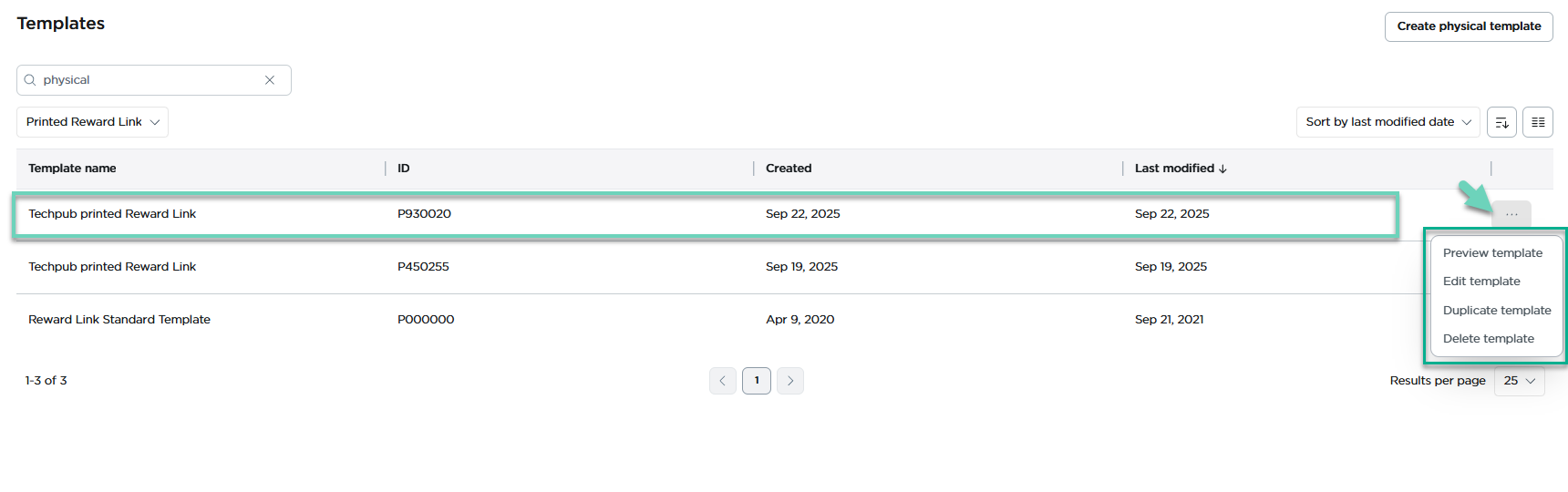The height and width of the screenshot is (492, 1568).
Task: Clear the search field with X icon
Action: pyautogui.click(x=270, y=80)
